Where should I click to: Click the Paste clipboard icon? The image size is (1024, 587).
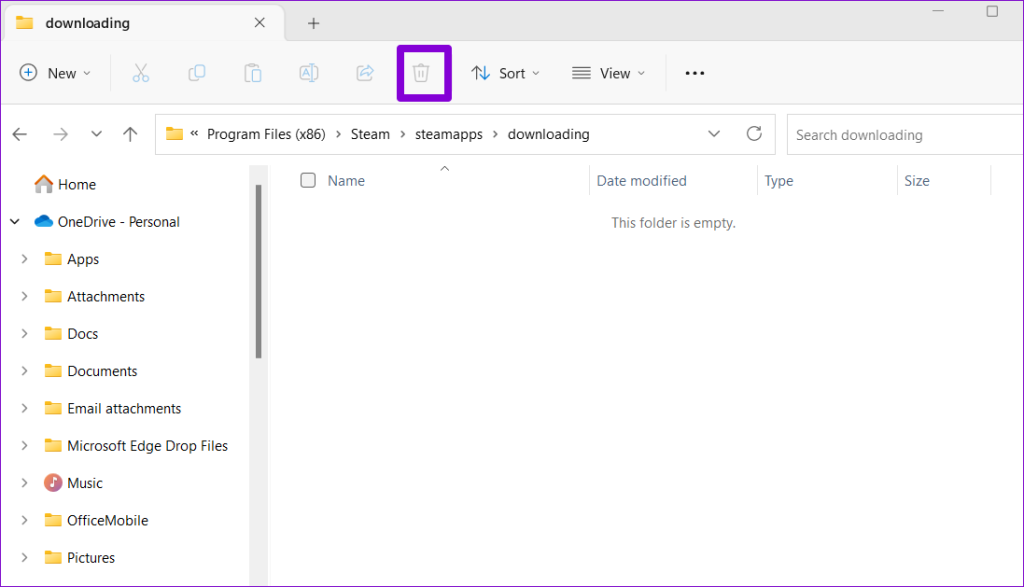click(253, 73)
